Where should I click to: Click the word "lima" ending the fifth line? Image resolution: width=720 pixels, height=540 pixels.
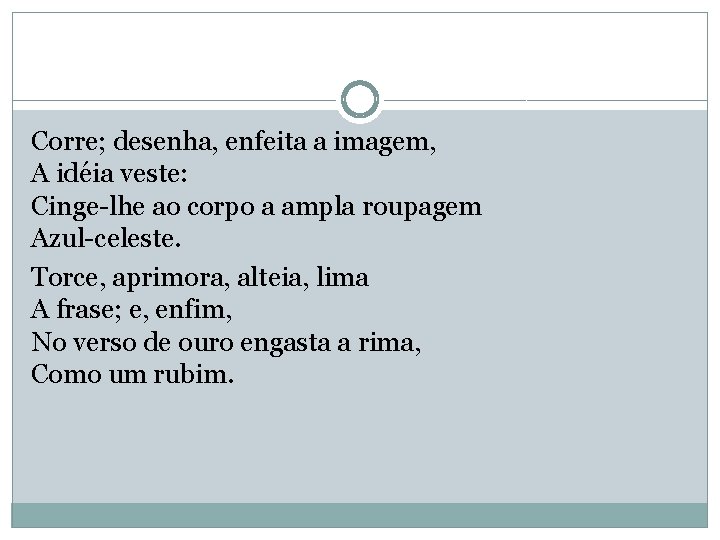click(342, 278)
